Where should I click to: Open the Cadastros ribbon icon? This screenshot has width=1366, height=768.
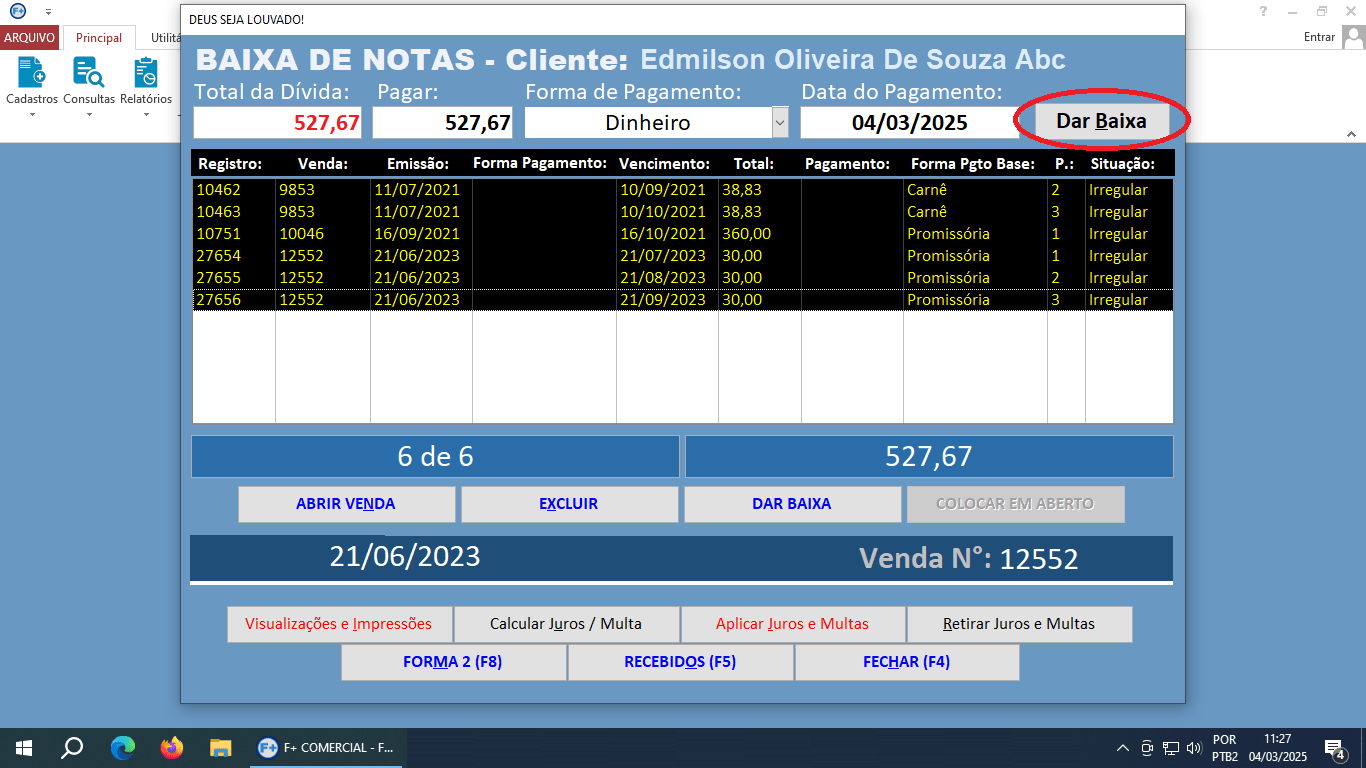point(31,80)
